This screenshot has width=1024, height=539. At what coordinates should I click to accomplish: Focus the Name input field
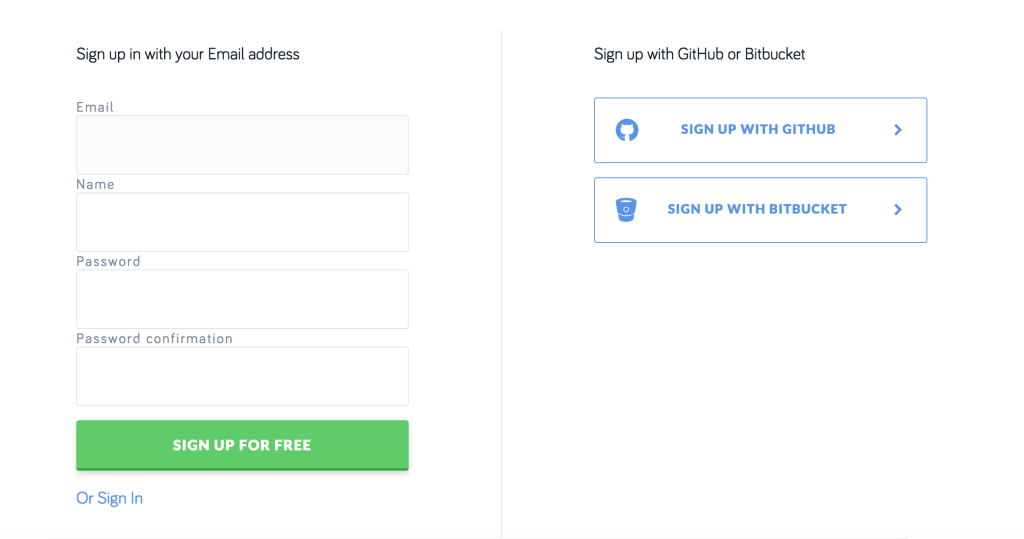click(242, 222)
